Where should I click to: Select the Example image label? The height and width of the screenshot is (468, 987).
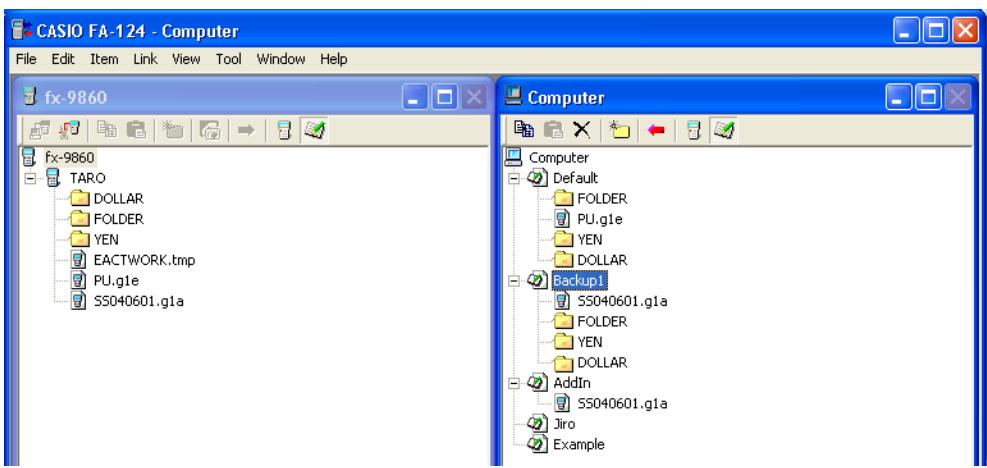tap(578, 445)
